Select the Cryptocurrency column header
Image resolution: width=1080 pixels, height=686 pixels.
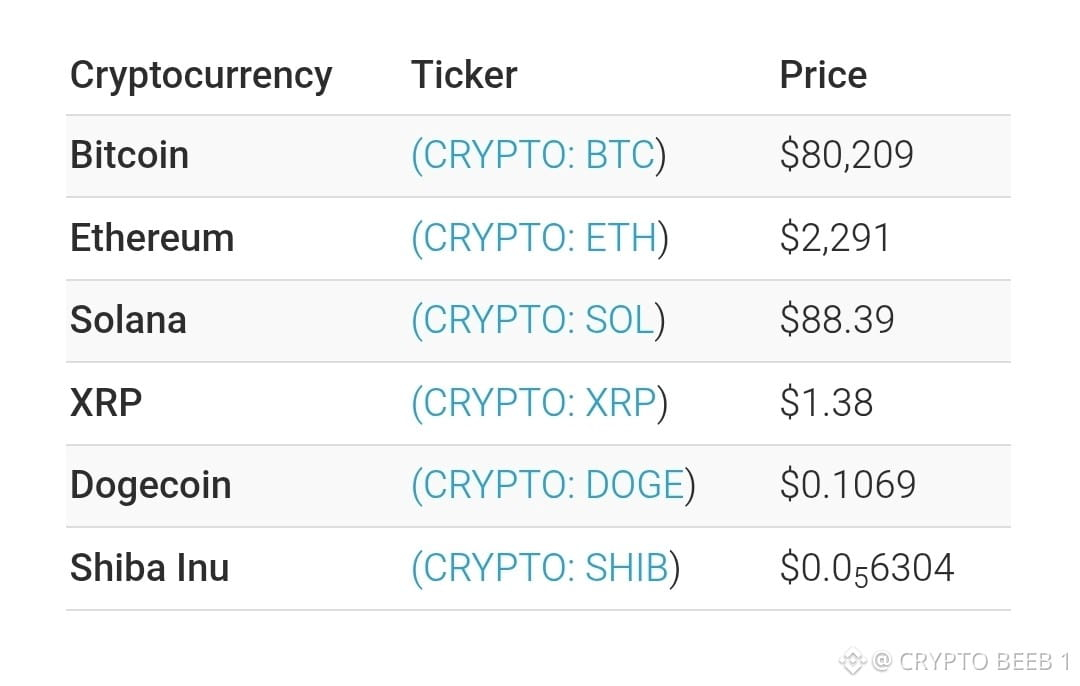pyautogui.click(x=201, y=76)
